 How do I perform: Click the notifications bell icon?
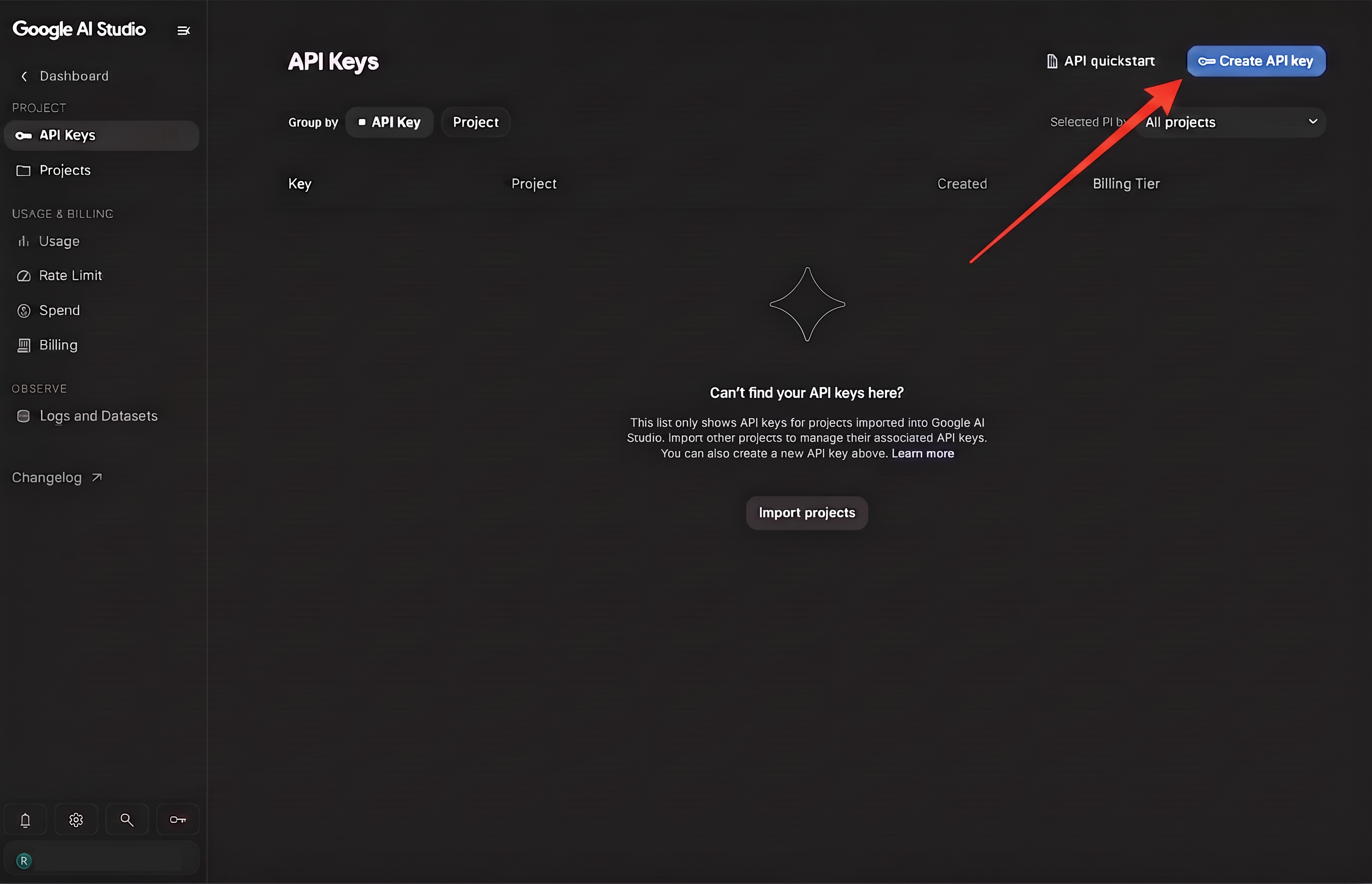click(x=25, y=820)
